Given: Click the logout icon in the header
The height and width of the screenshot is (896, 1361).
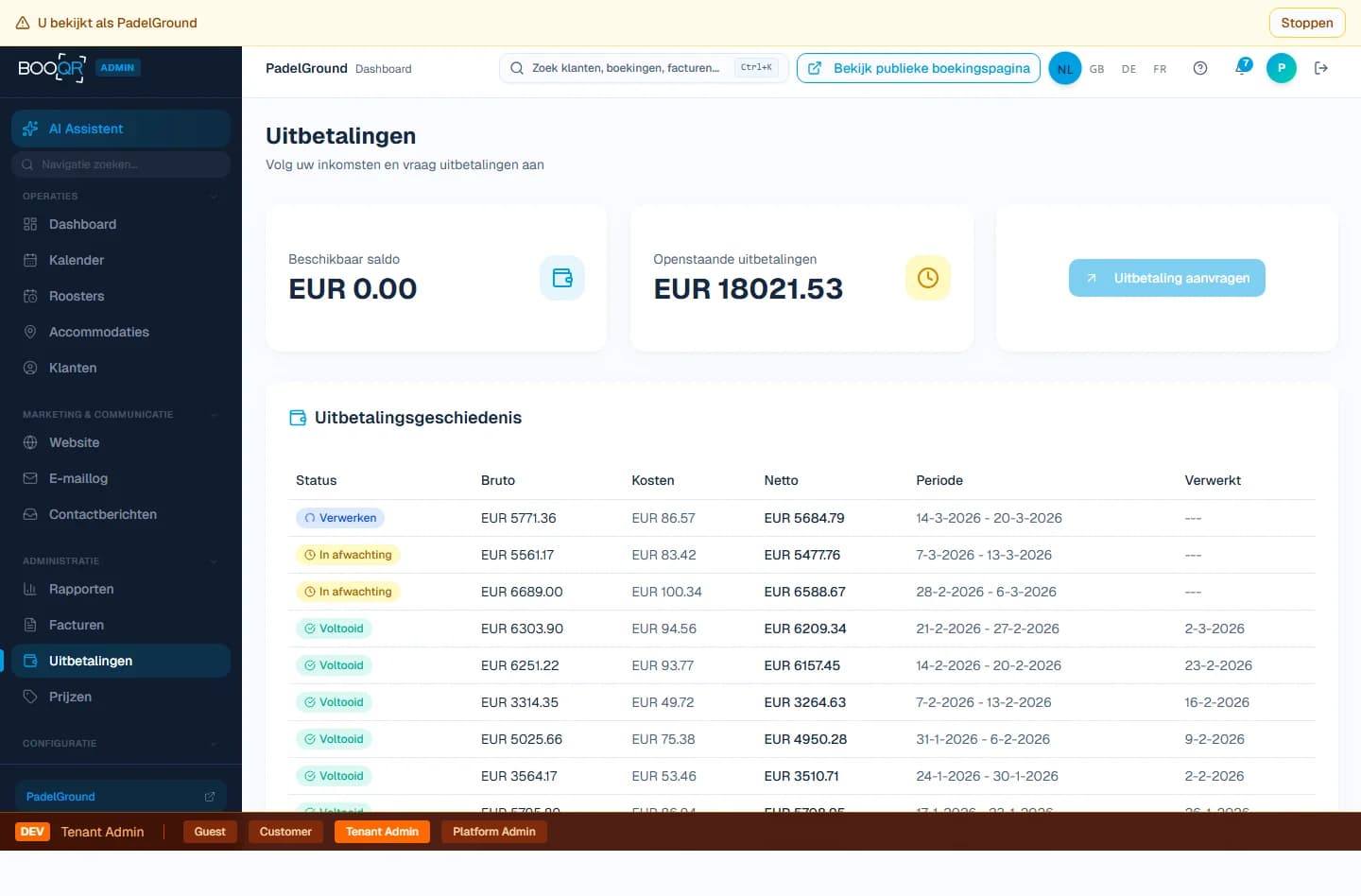Looking at the screenshot, I should tap(1321, 68).
